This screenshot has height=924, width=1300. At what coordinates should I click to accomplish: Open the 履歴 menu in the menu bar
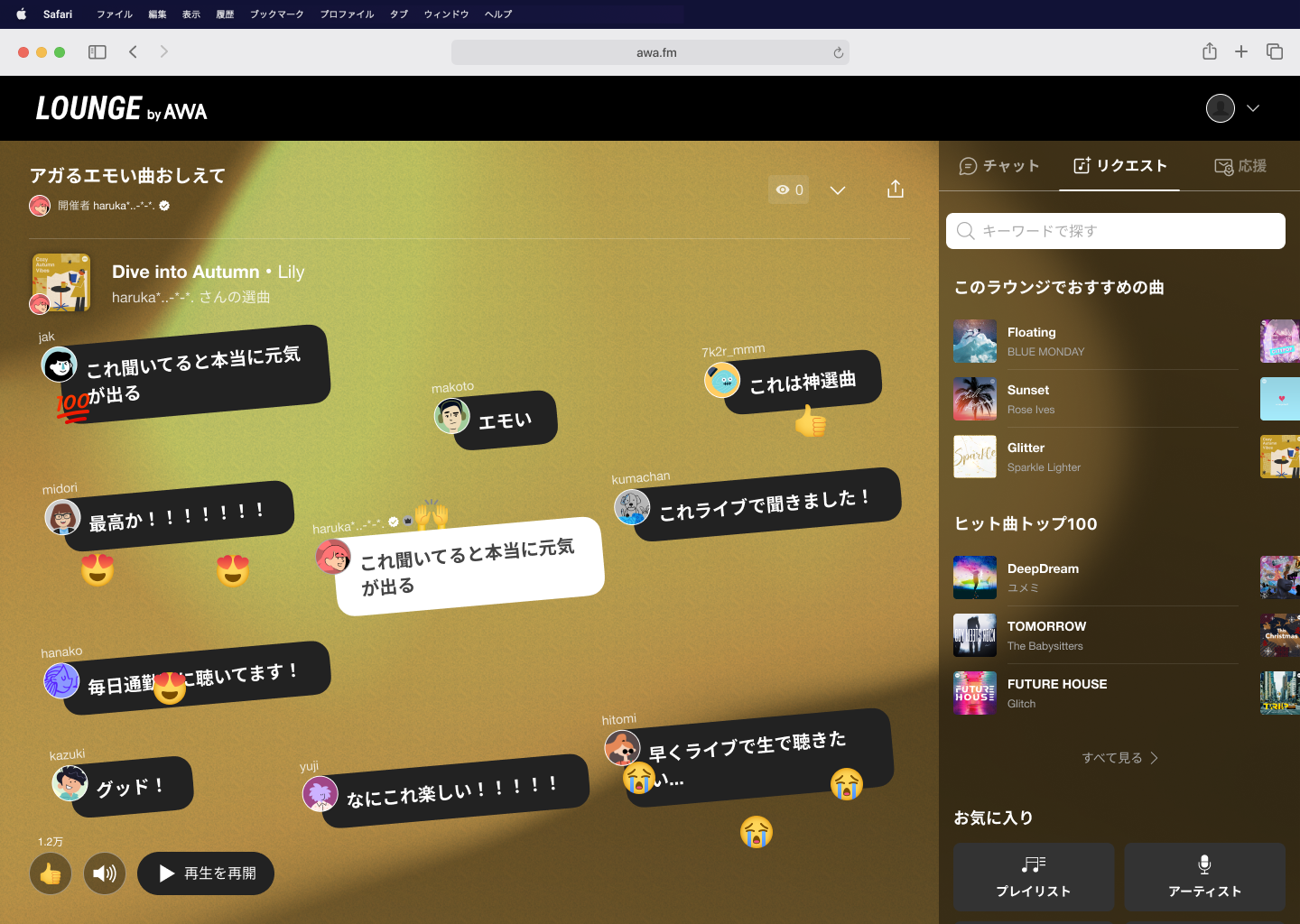[x=226, y=14]
